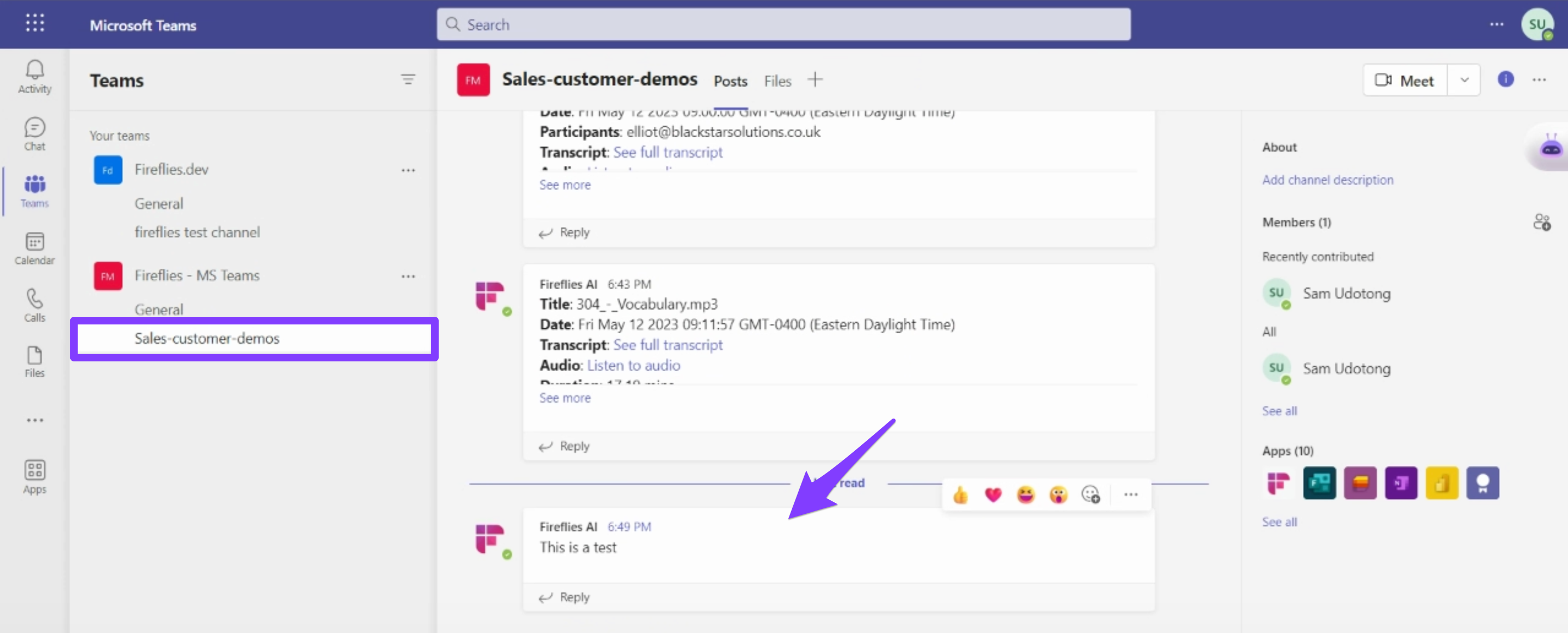Add a tab with the plus icon
This screenshot has height=633, width=1568.
pyautogui.click(x=814, y=79)
